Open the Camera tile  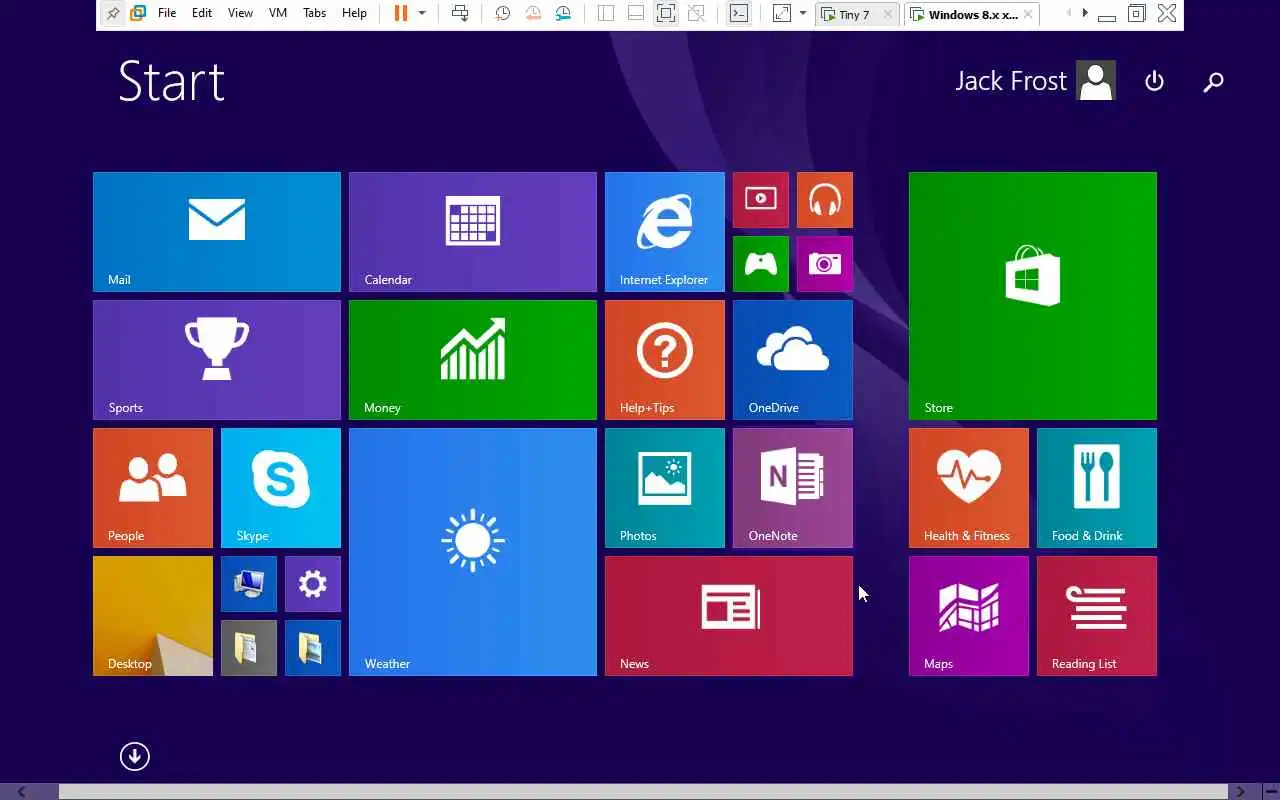[x=825, y=264]
